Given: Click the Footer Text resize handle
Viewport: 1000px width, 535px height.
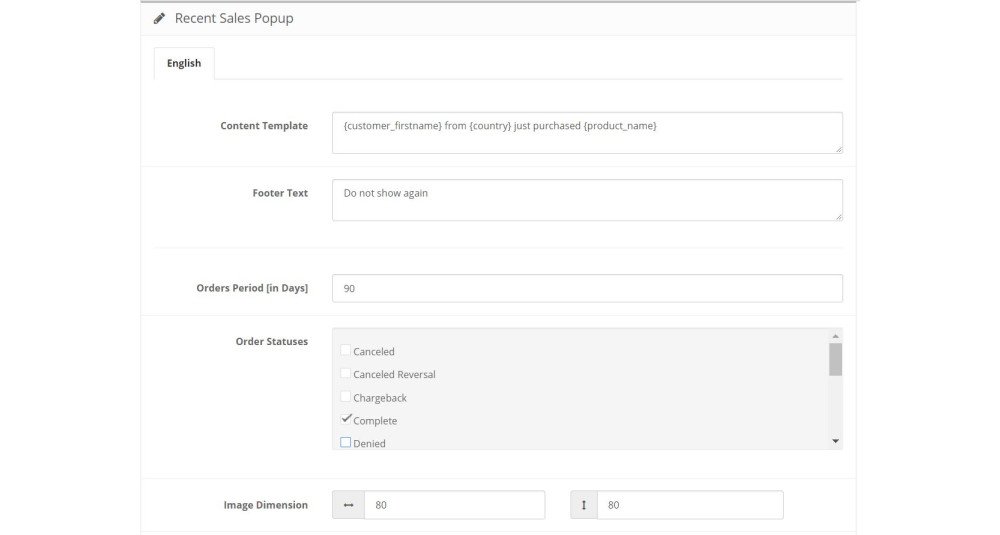Looking at the screenshot, I should tap(839, 217).
